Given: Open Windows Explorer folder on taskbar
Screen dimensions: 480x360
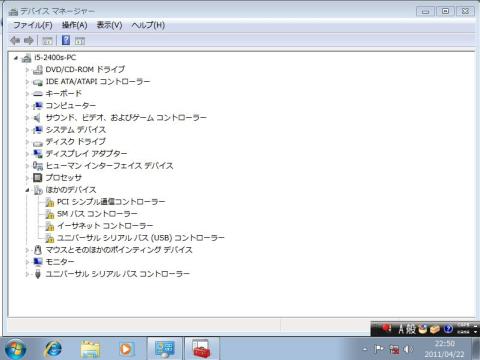Looking at the screenshot, I should [90, 349].
